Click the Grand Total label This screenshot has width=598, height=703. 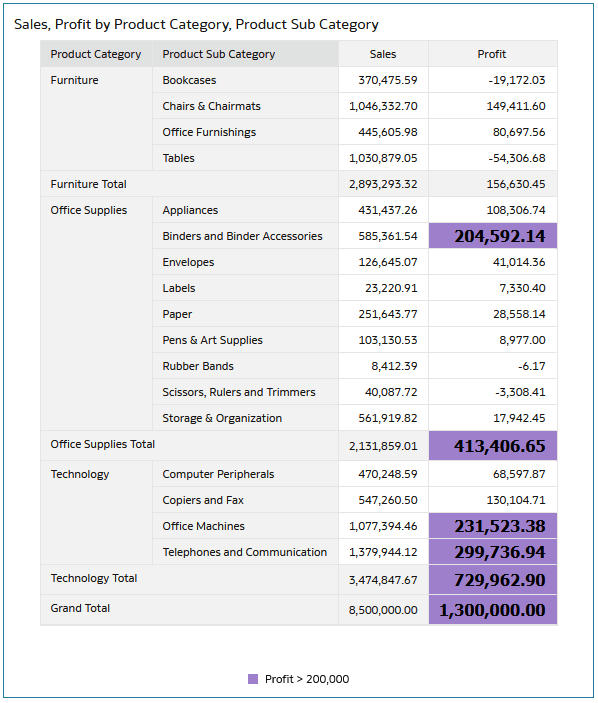tap(80, 608)
